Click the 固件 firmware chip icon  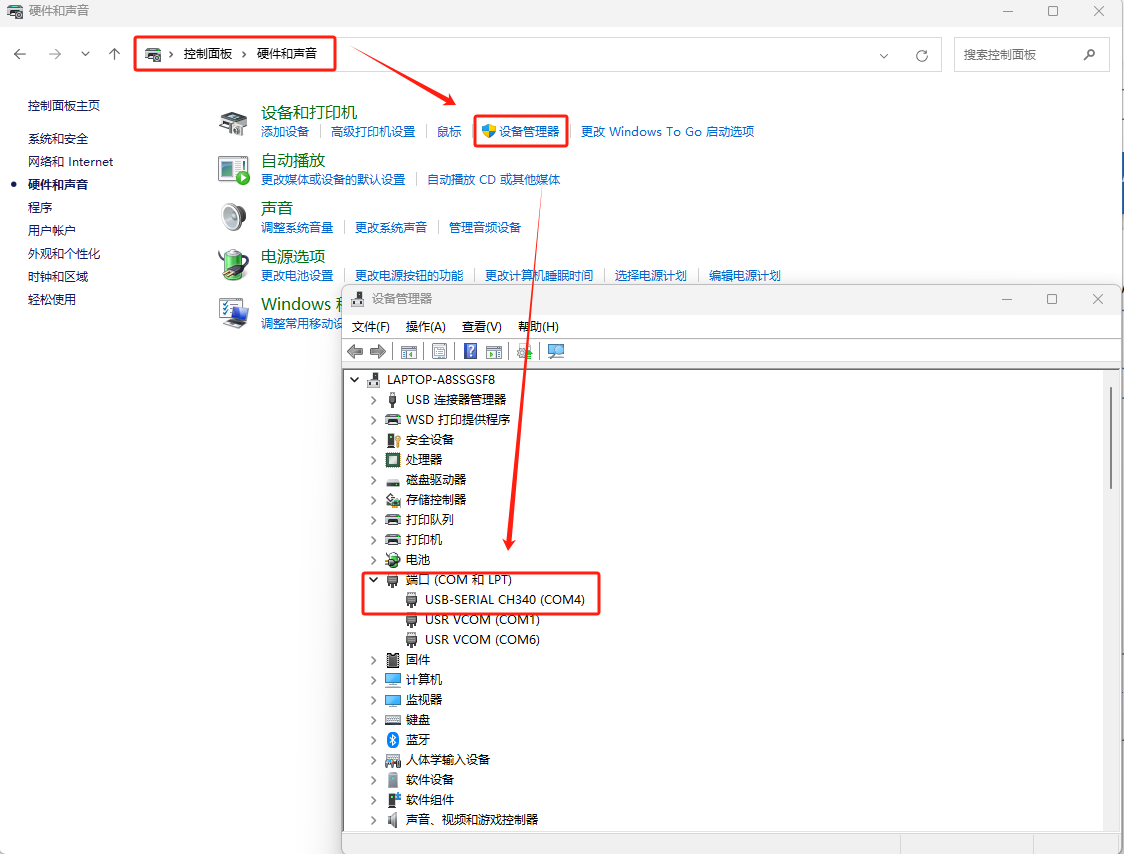click(x=393, y=660)
